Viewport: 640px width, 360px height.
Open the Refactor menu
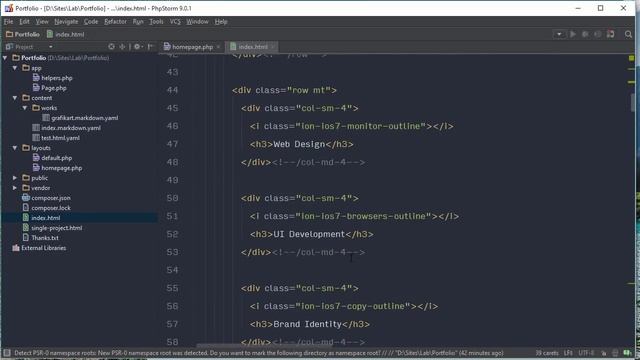116,22
